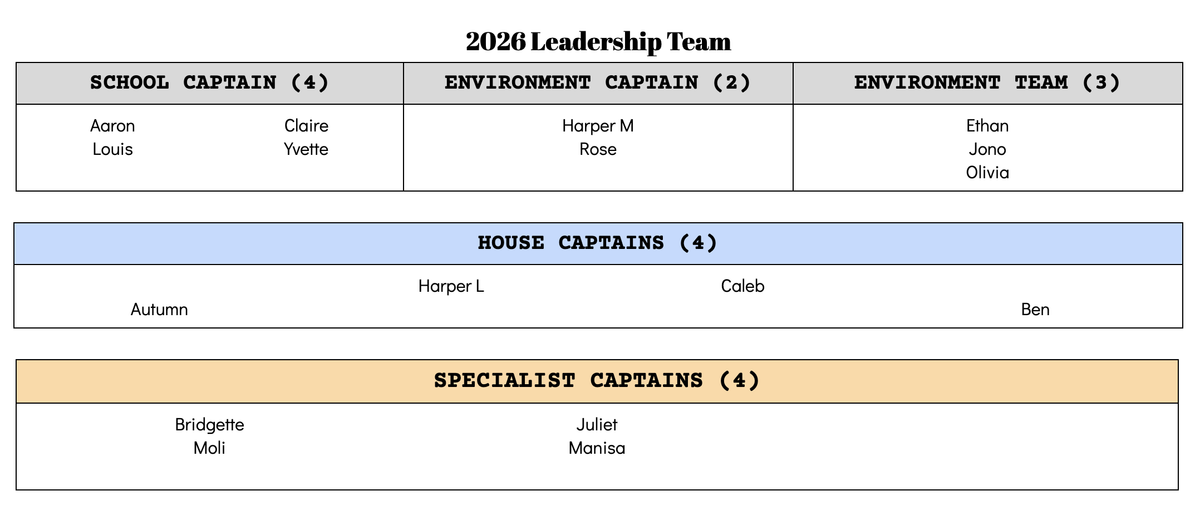This screenshot has height=519, width=1200.
Task: Click on the name Yvette
Action: pos(306,149)
